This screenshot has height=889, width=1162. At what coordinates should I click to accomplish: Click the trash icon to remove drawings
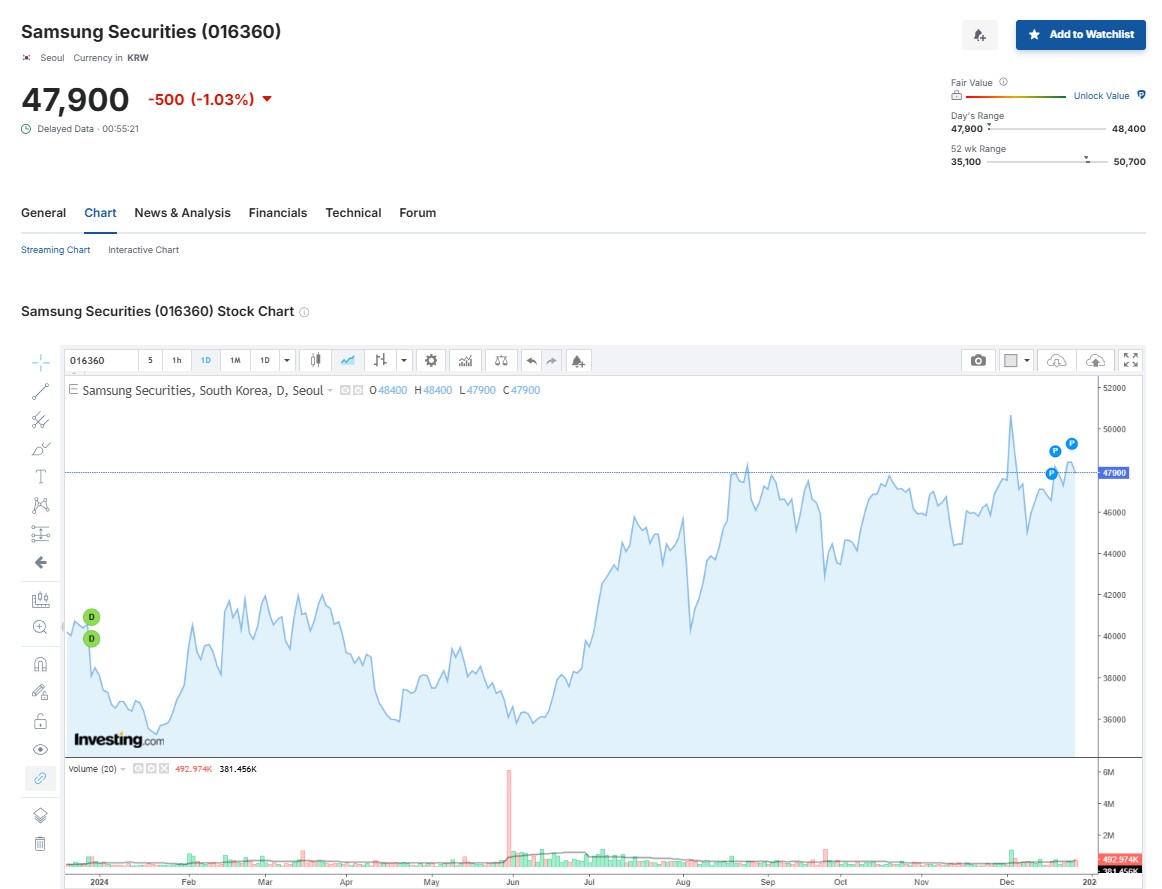[41, 844]
